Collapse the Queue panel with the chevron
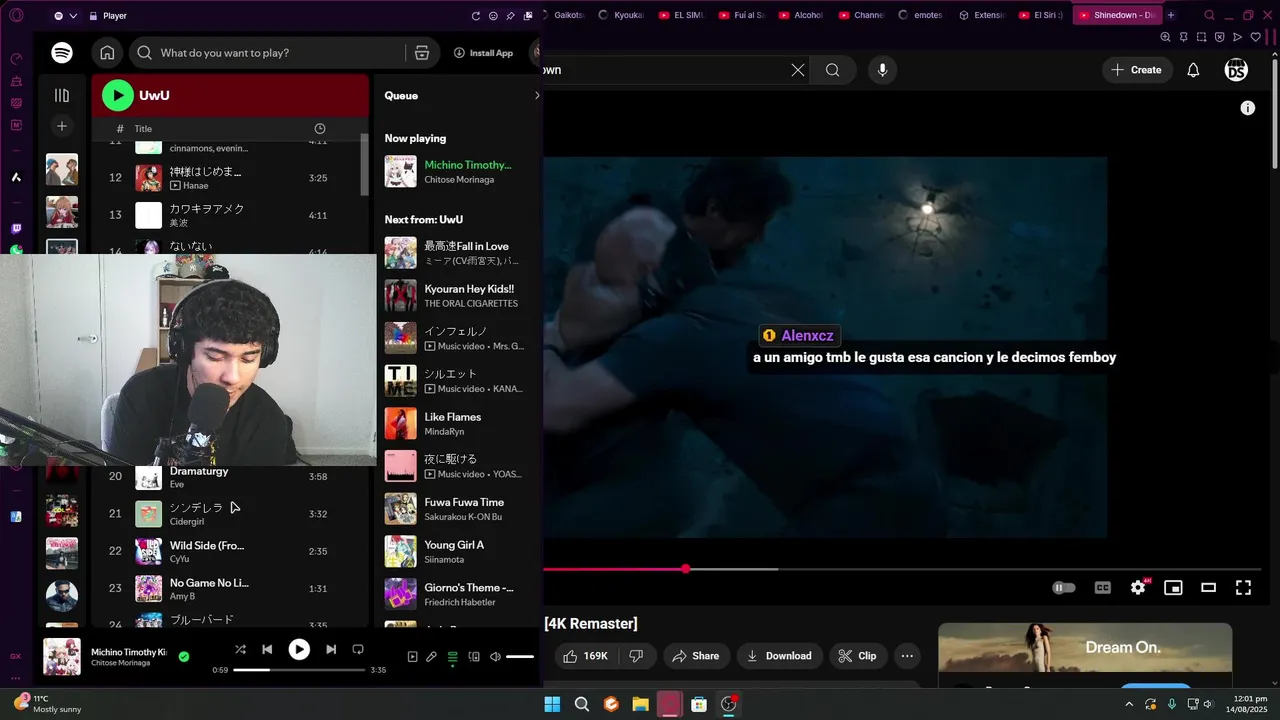 536,96
